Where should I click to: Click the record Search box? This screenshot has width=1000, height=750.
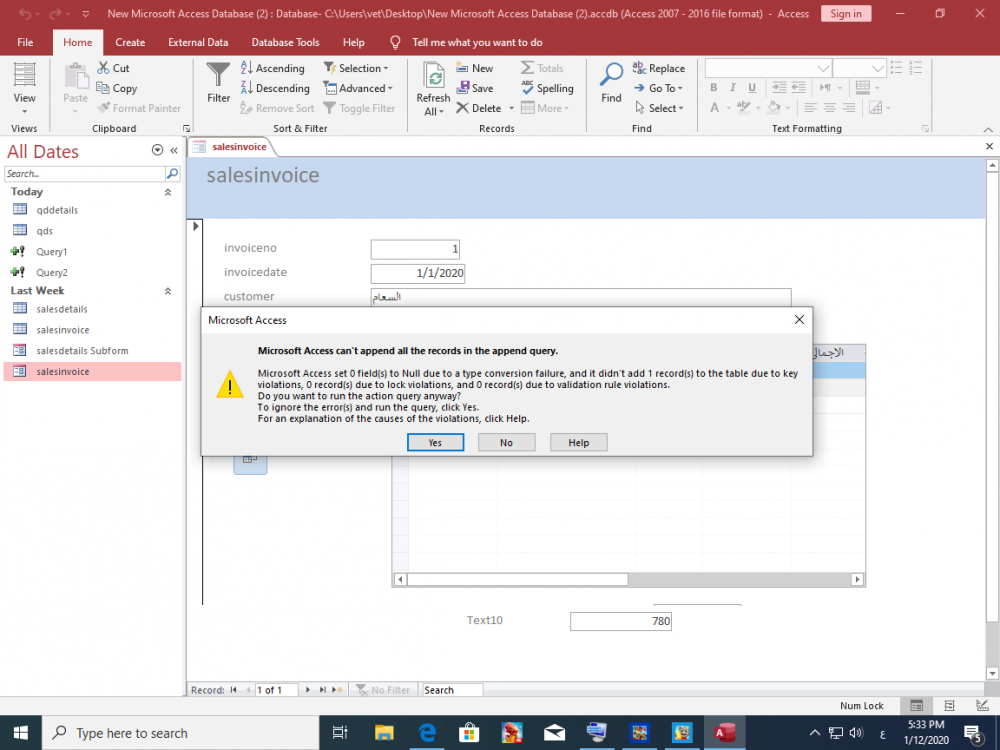(x=452, y=690)
